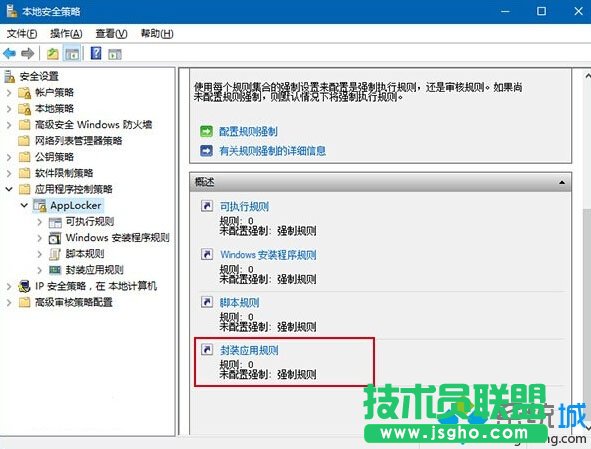Click the 脚本规则 scroll icon in tree

[x=55, y=254]
